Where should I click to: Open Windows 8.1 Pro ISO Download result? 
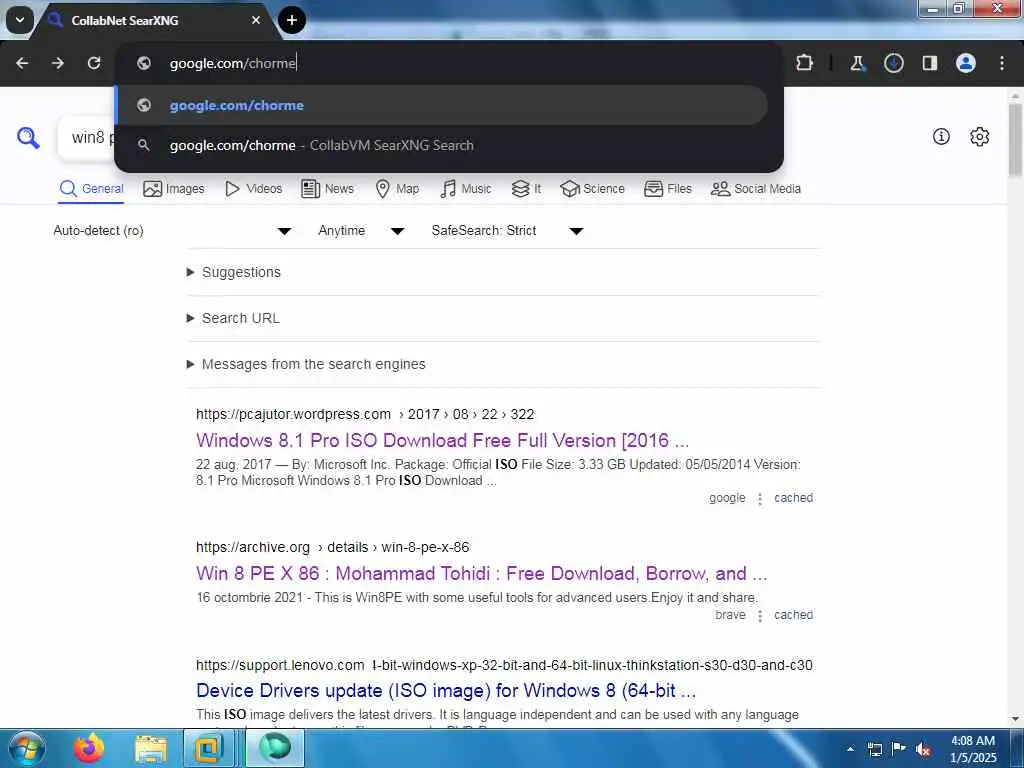pyautogui.click(x=442, y=440)
